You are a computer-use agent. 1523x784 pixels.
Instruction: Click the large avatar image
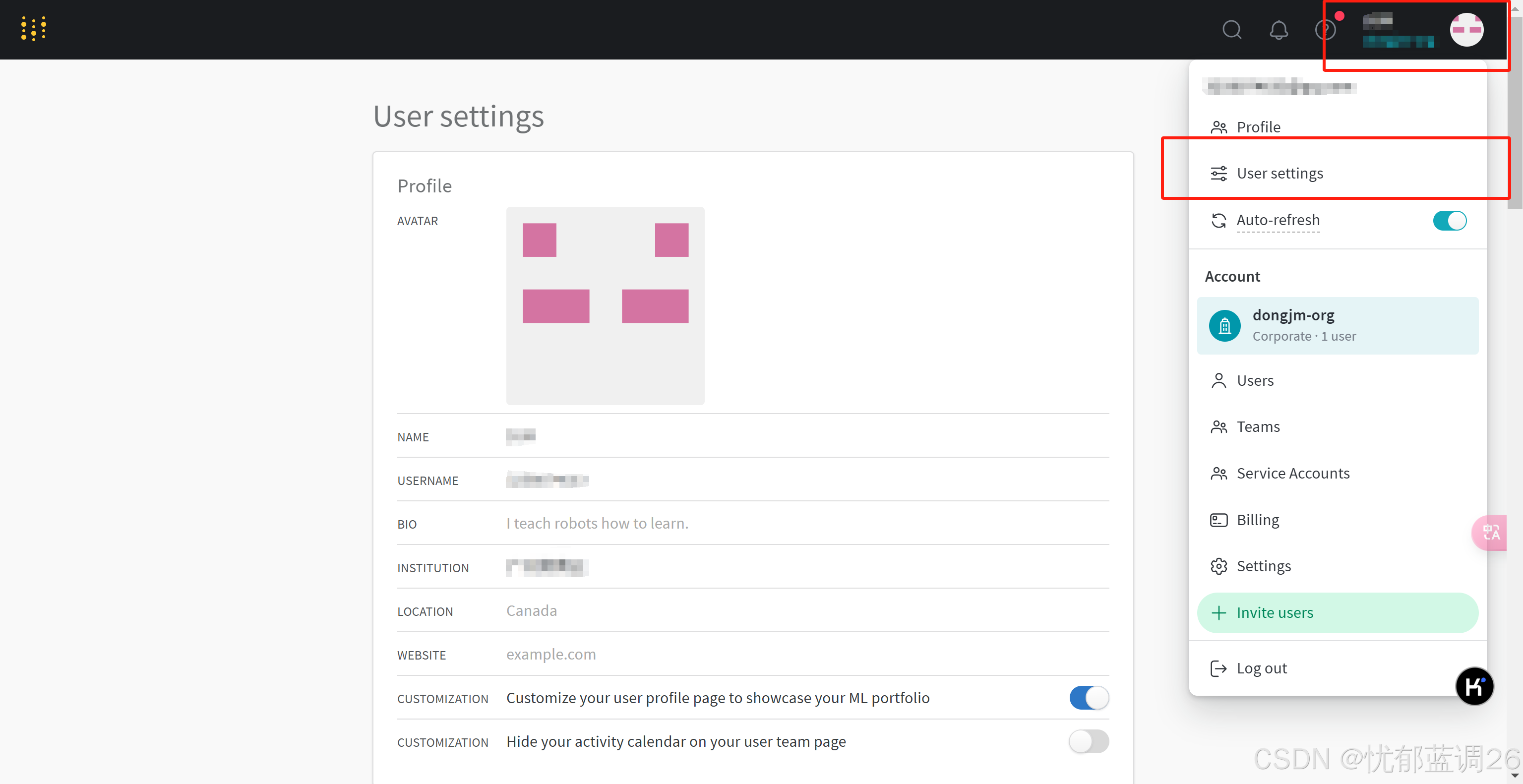pos(605,305)
